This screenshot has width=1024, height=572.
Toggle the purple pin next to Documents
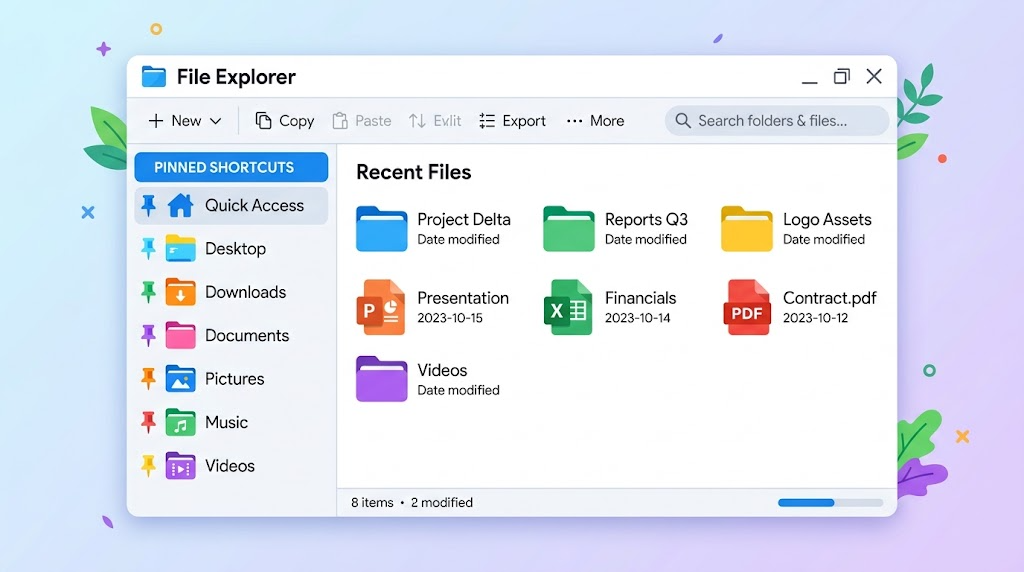tap(149, 336)
